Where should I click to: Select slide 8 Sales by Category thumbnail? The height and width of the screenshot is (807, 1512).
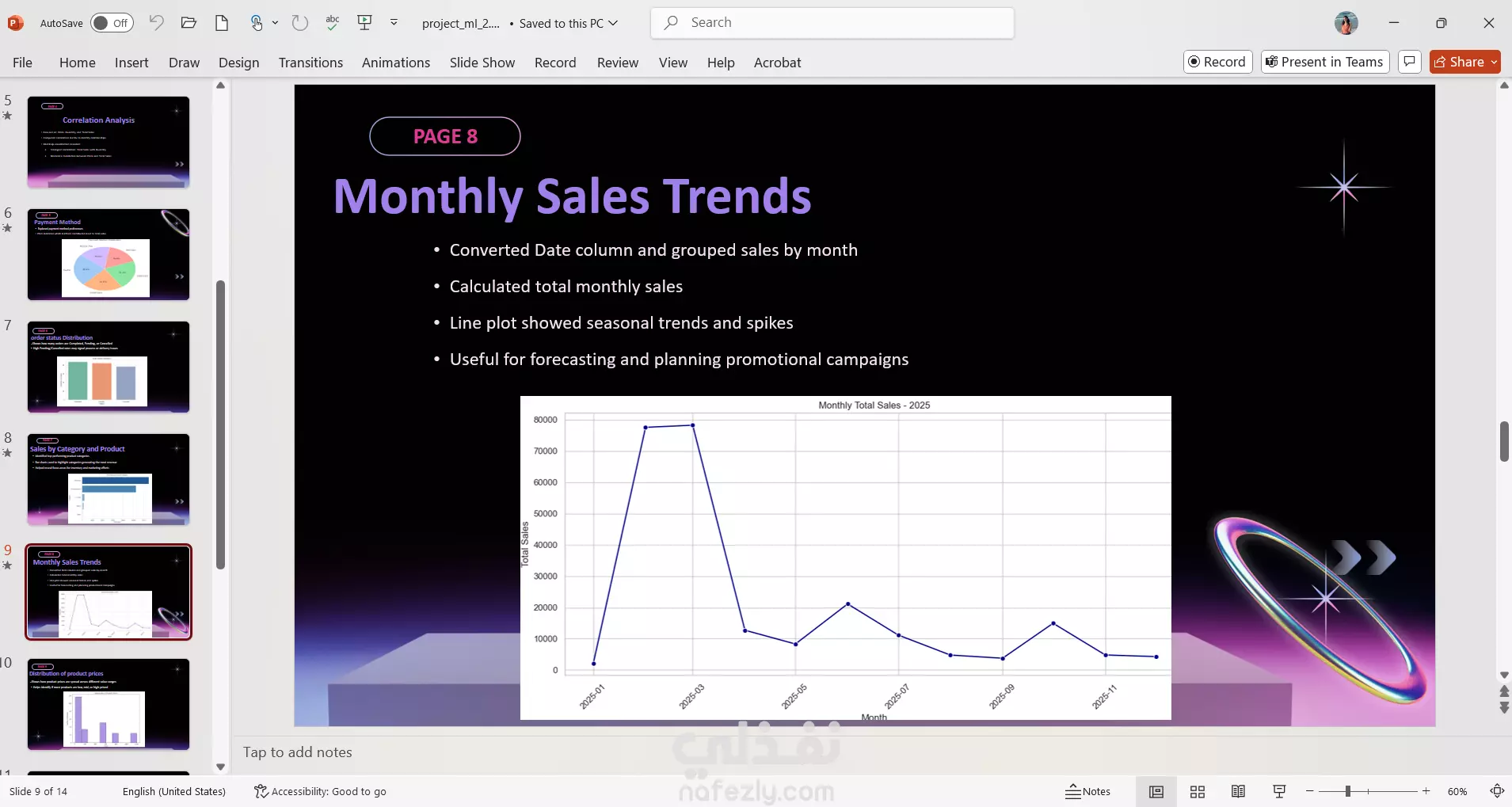pyautogui.click(x=109, y=479)
